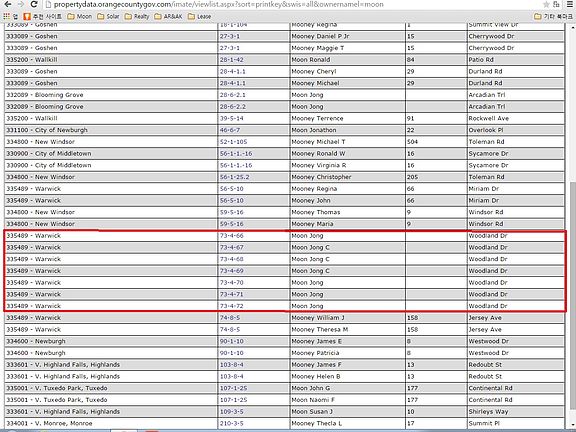Select the owner name Mooney Thecla L

pyautogui.click(x=317, y=423)
